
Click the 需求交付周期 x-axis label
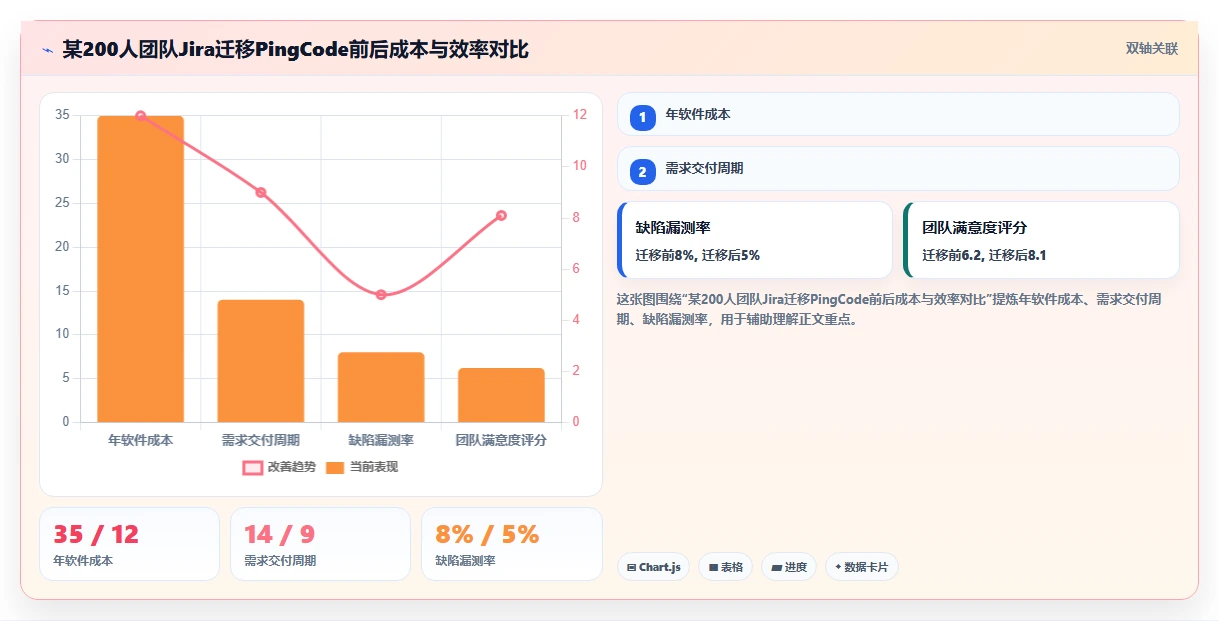[261, 440]
